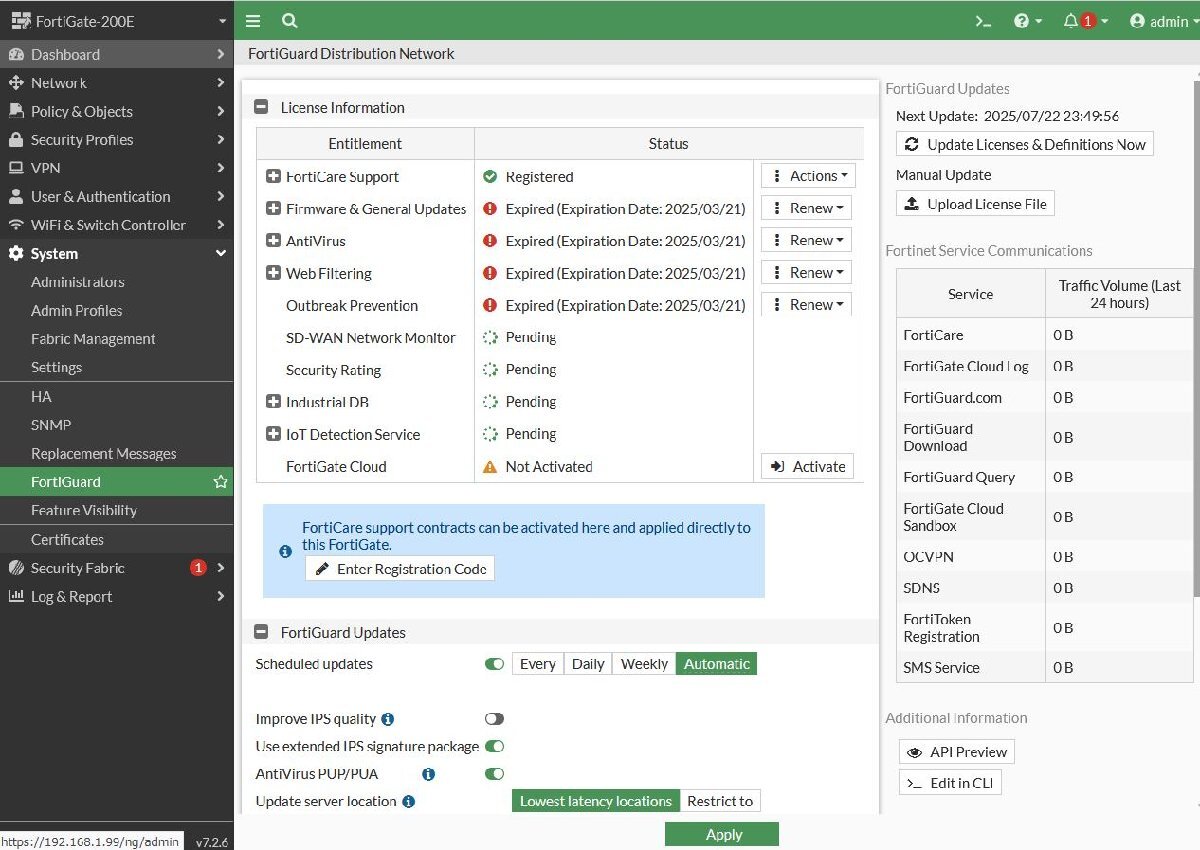Expand Network menu in sidebar
Viewport: 1200px width, 850px height.
pos(117,83)
